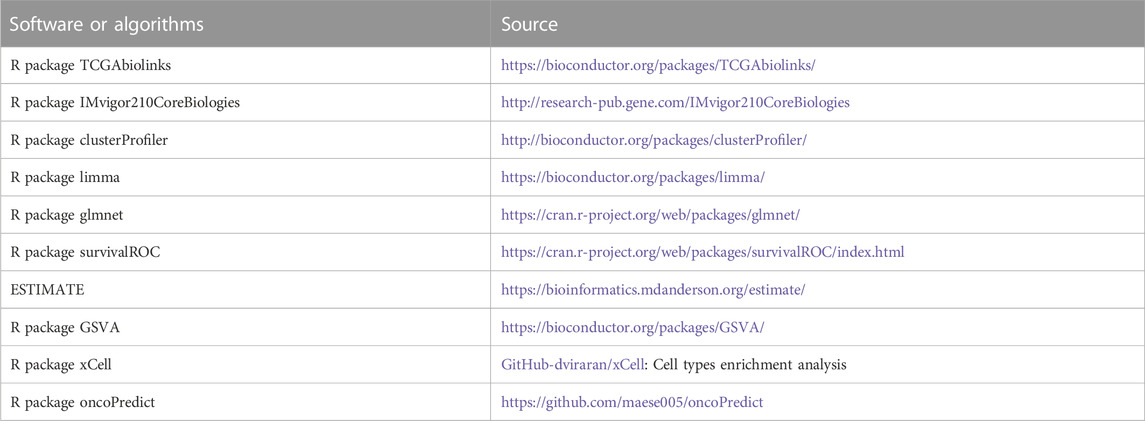Open the GitHub-dviraran/xCell link

point(572,364)
